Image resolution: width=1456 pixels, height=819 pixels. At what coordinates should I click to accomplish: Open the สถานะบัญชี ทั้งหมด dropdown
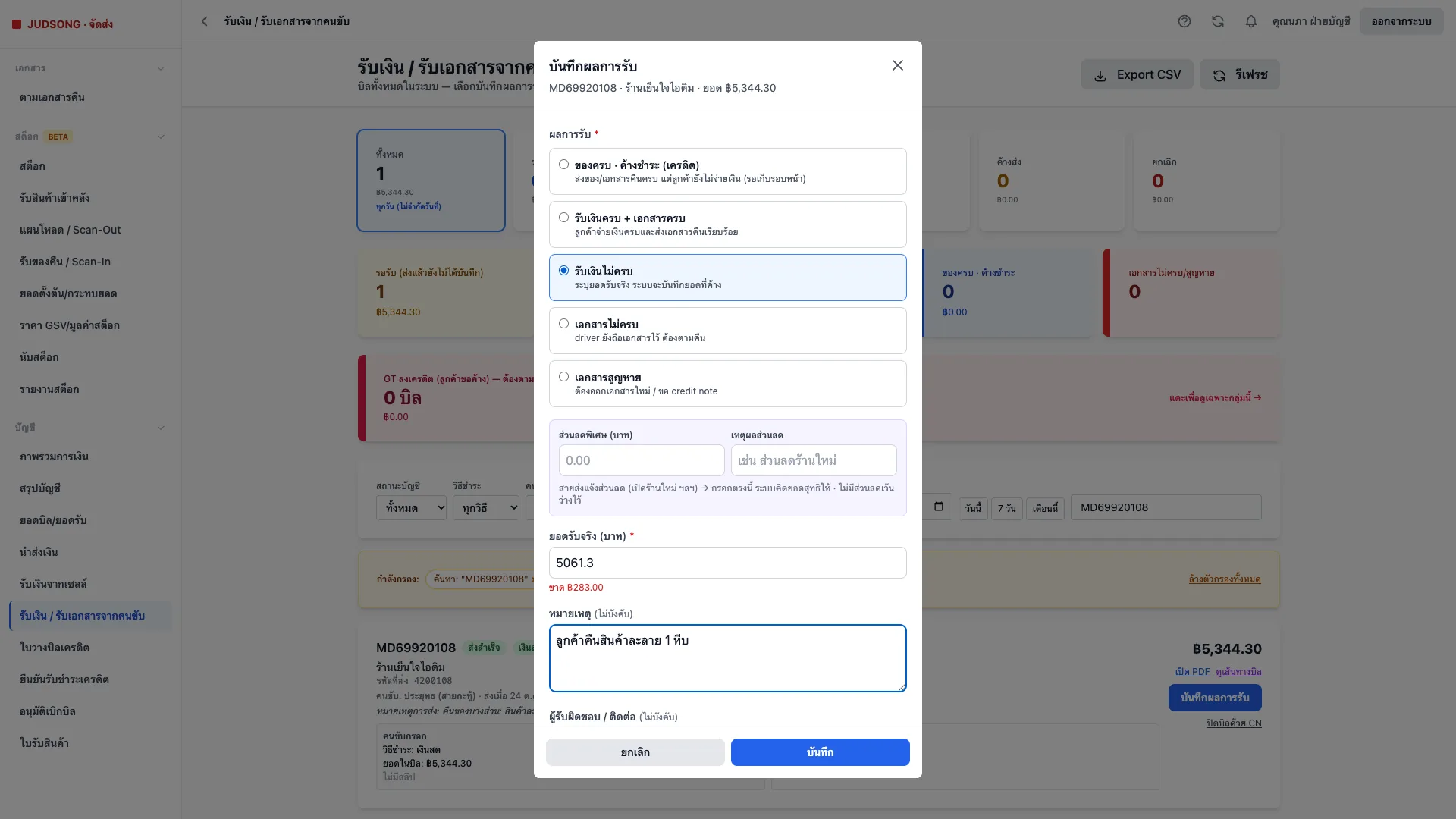point(411,507)
